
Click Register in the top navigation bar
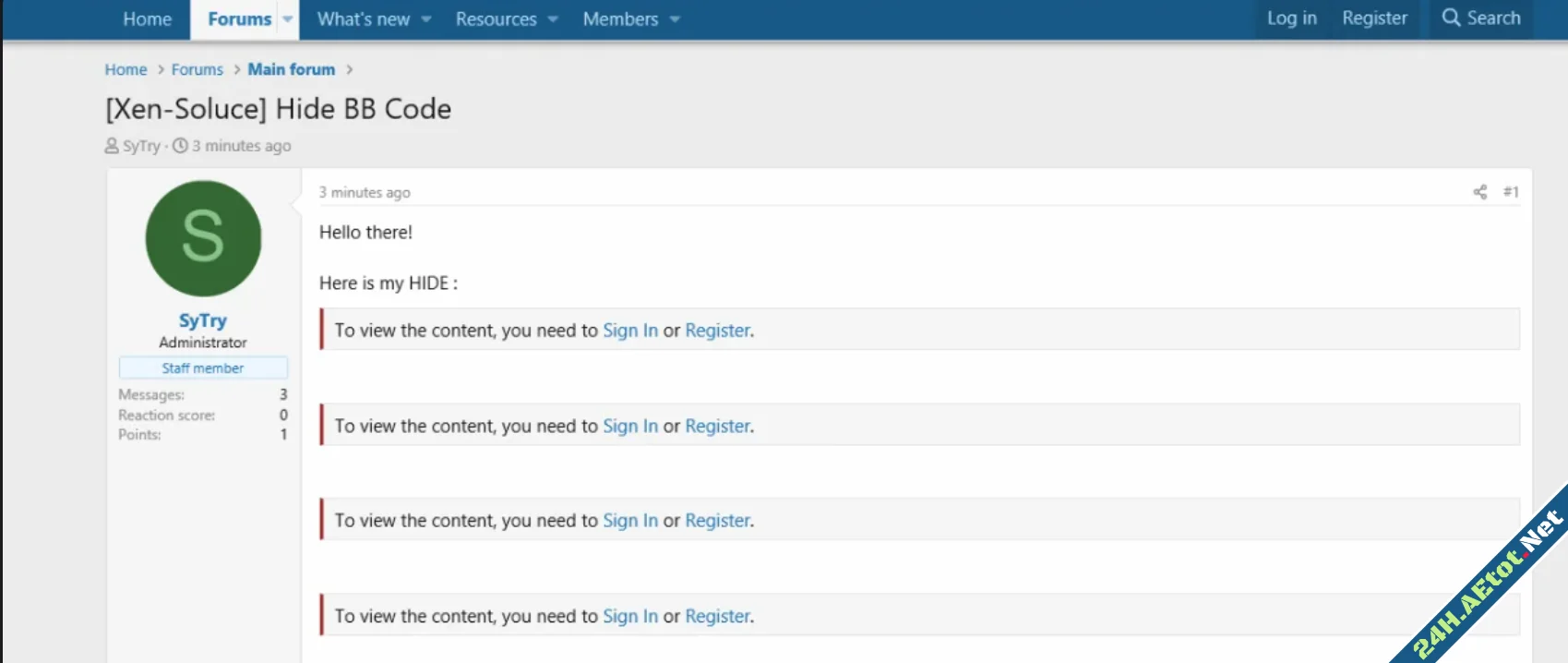click(1374, 18)
